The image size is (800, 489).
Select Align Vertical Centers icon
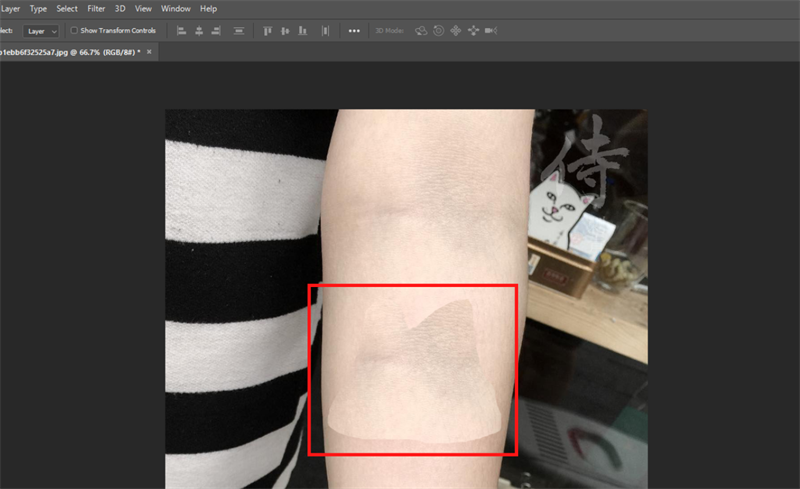pyautogui.click(x=285, y=31)
